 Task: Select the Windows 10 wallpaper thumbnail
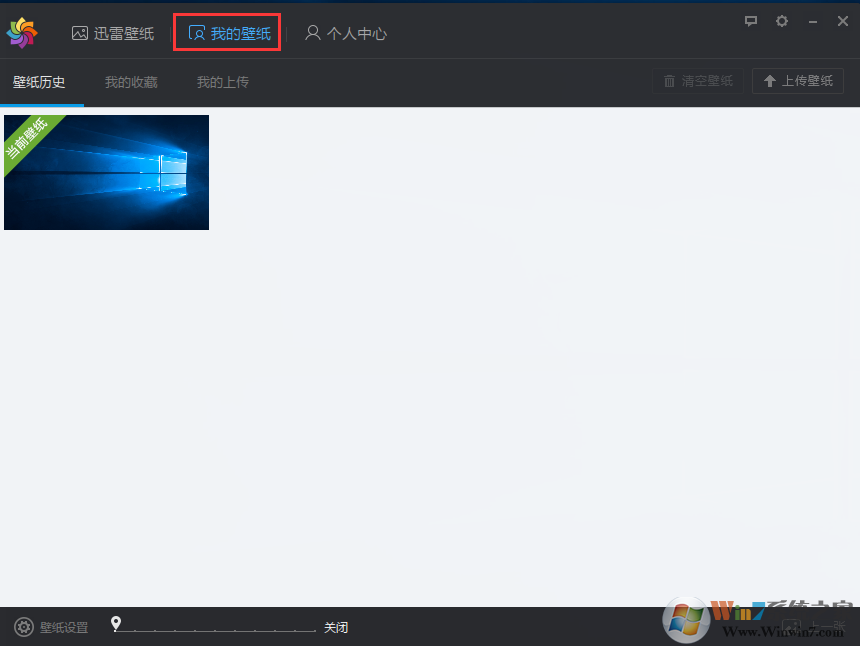tap(106, 172)
